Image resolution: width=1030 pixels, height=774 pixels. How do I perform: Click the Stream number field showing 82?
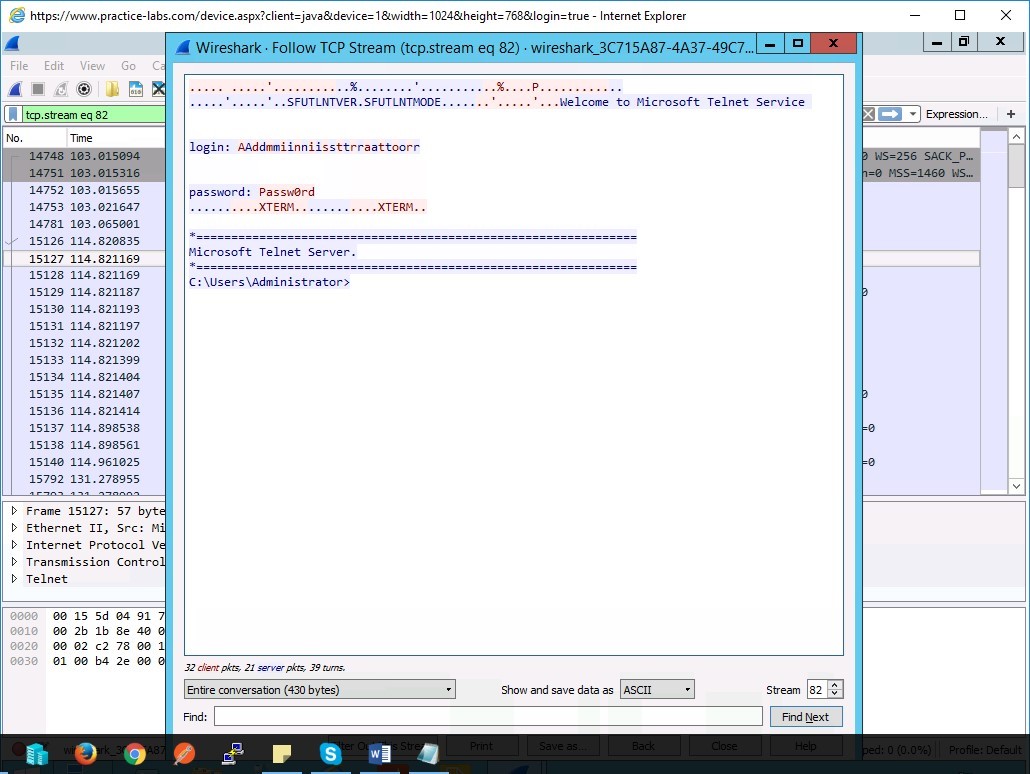(817, 690)
